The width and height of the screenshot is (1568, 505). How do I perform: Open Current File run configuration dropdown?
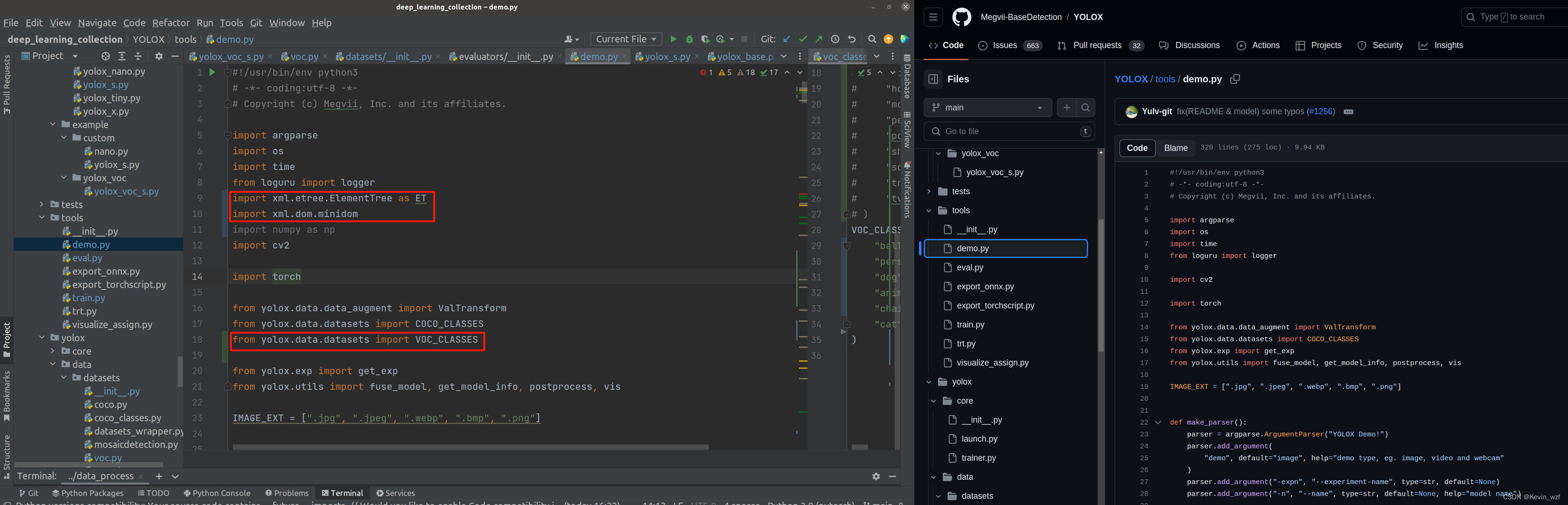(626, 39)
